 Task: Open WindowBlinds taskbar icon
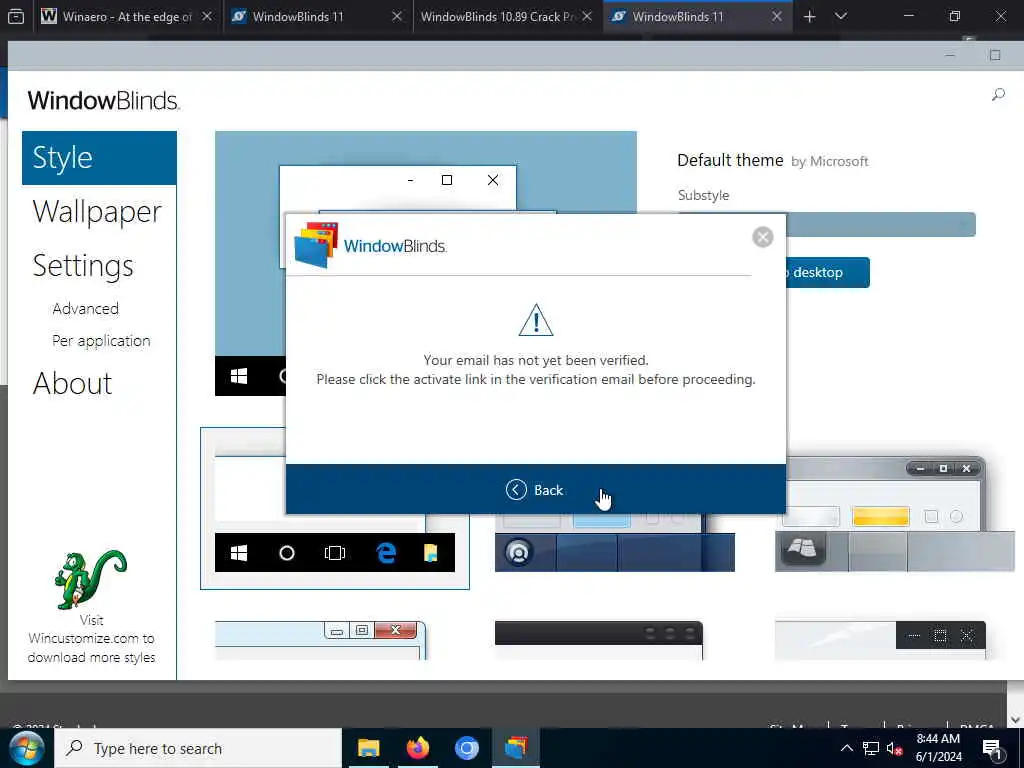click(516, 748)
